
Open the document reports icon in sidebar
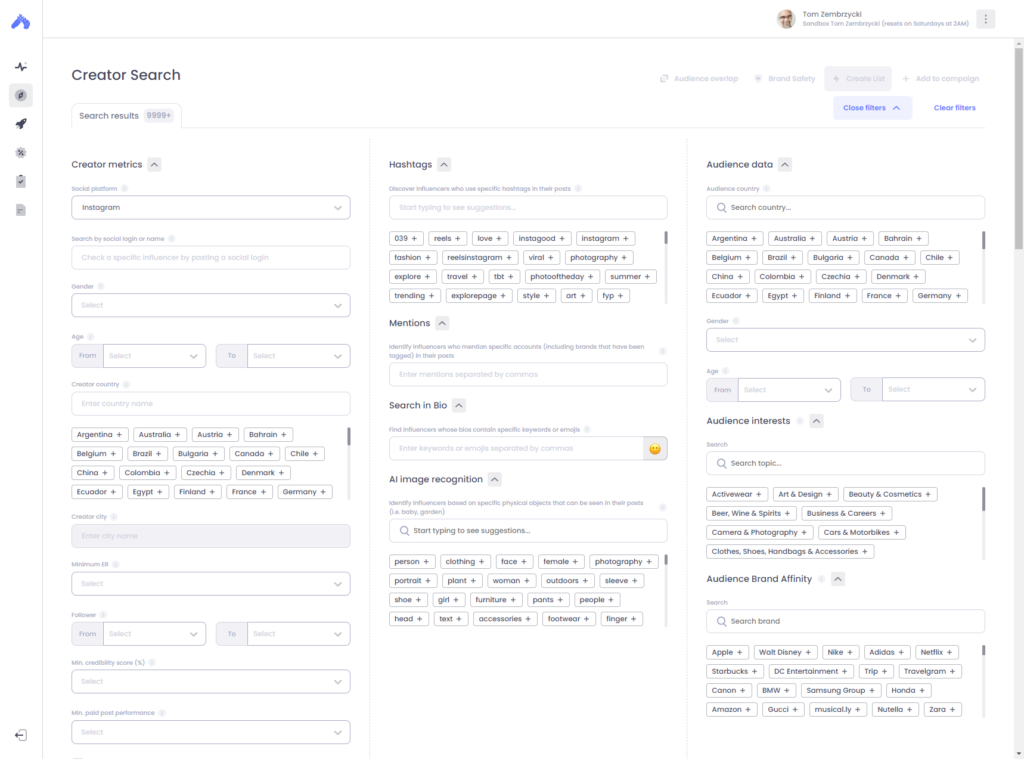pyautogui.click(x=20, y=209)
